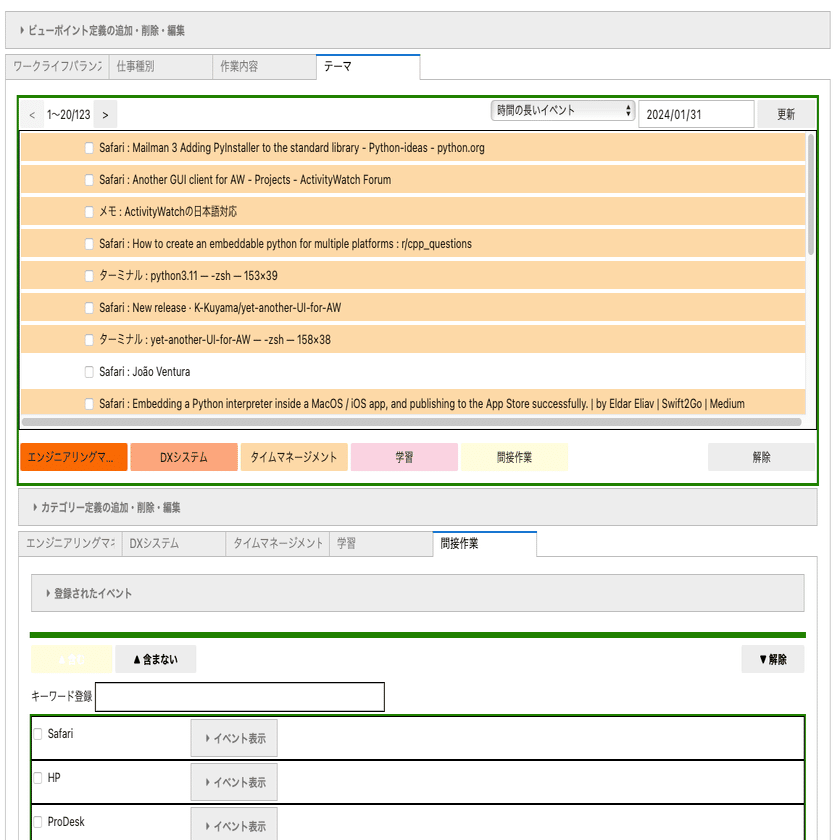Switch to ワークライフバランス tab
The image size is (840, 840).
(57, 66)
